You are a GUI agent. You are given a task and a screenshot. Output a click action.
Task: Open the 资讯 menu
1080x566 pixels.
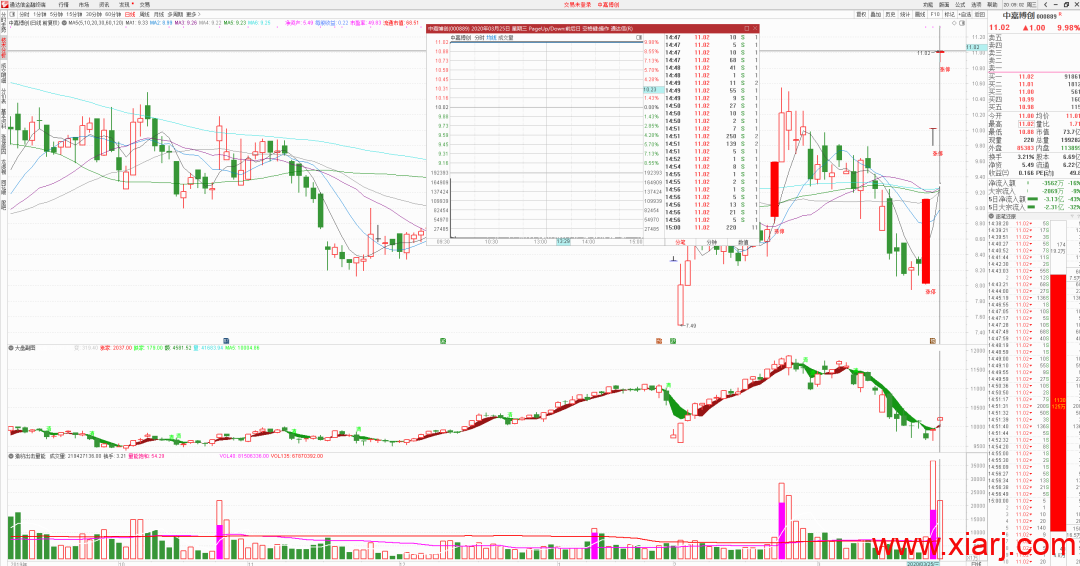click(104, 4)
